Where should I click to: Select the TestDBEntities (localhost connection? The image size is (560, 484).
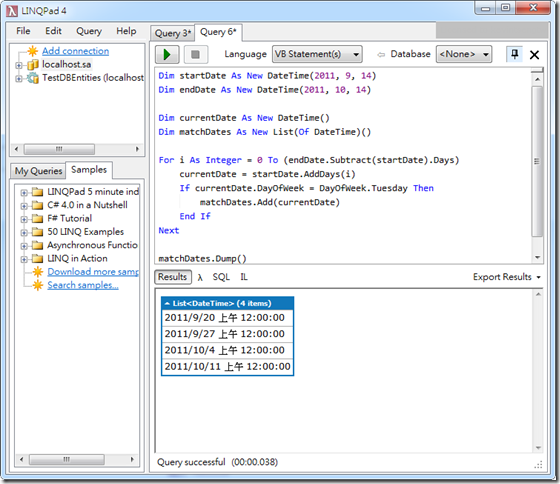click(x=93, y=78)
